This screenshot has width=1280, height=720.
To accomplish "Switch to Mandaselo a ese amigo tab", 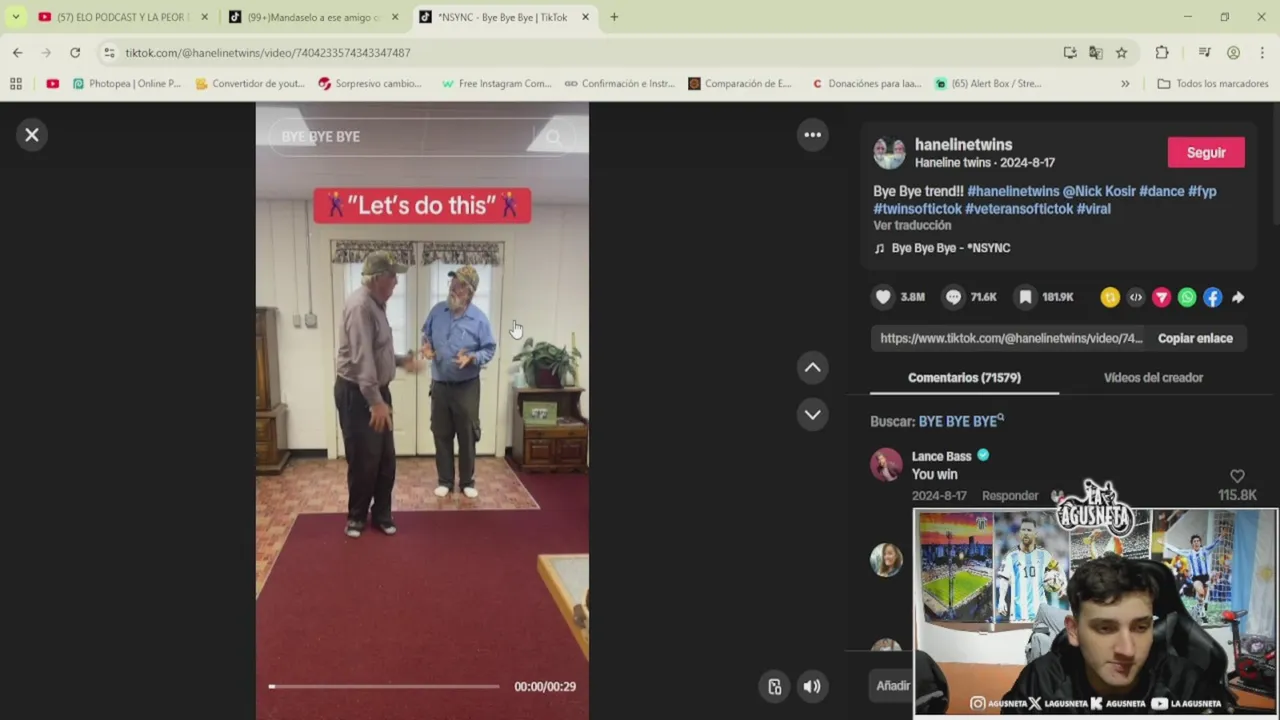I will point(313,17).
